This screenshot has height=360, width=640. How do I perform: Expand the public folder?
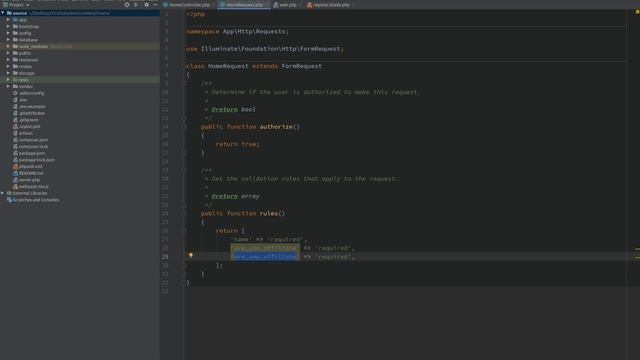[x=8, y=53]
